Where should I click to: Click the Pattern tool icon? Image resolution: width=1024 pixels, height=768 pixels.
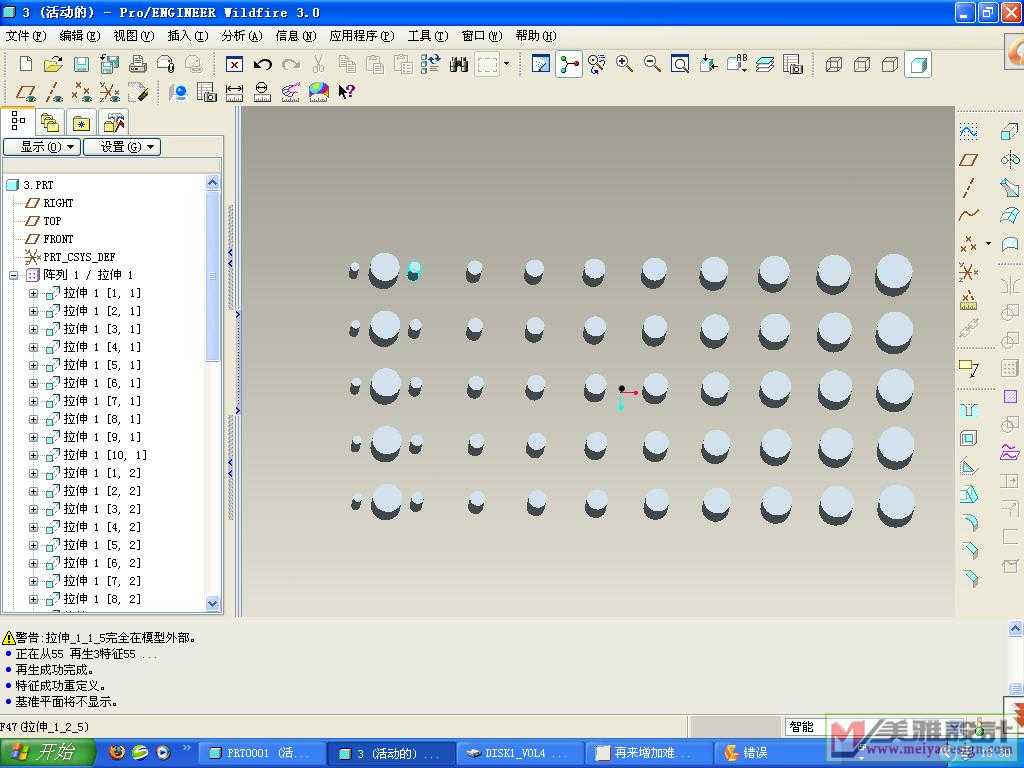[x=1010, y=368]
